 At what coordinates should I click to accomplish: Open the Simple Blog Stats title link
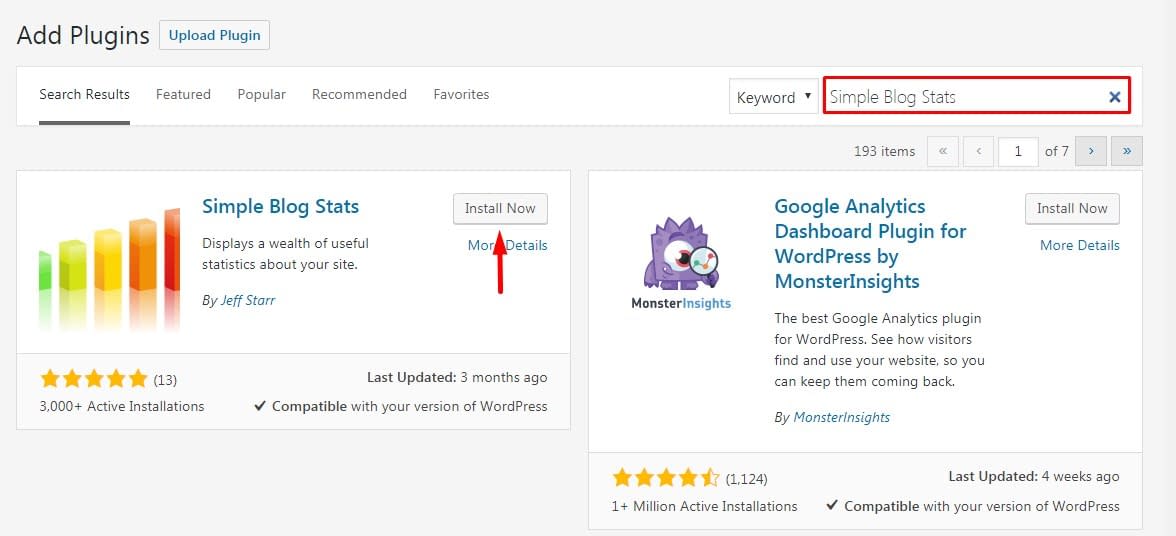(x=280, y=206)
